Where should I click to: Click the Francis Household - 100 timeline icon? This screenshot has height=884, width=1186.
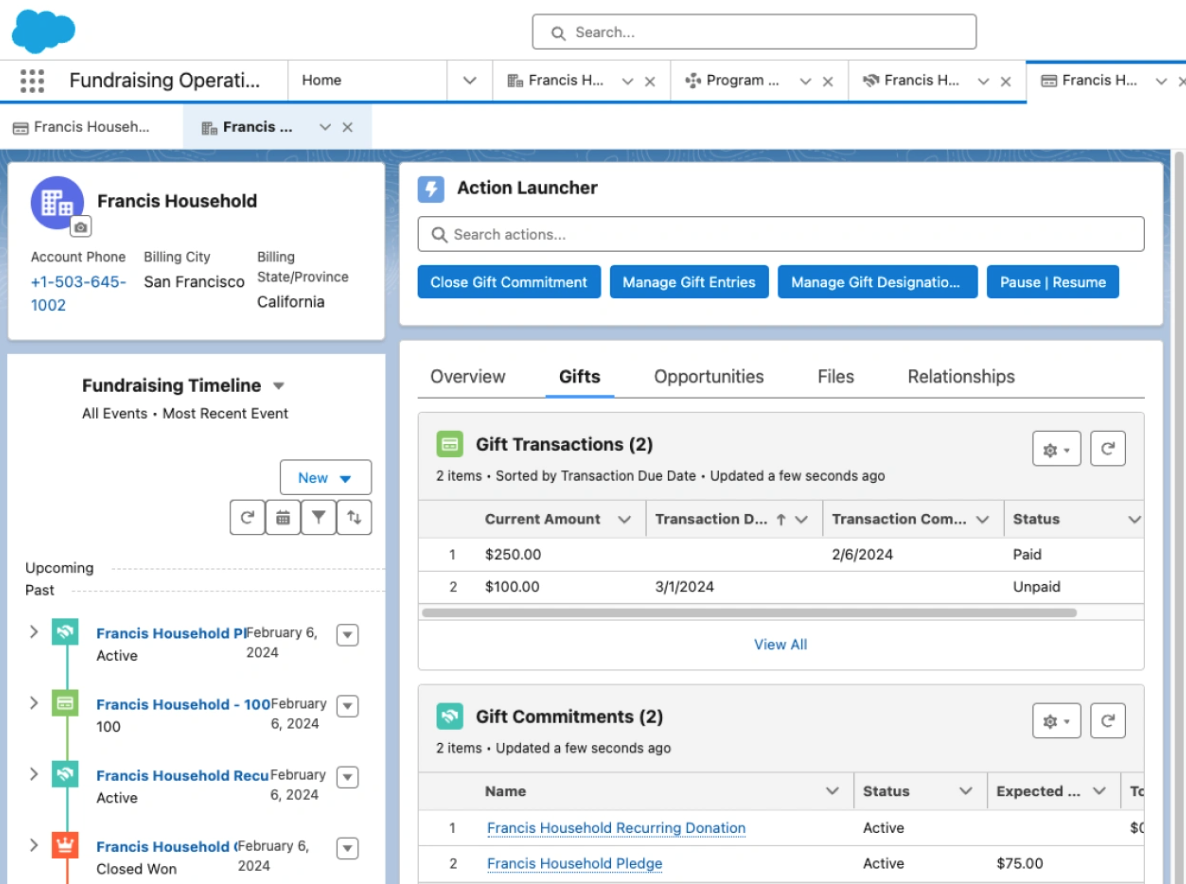click(65, 703)
